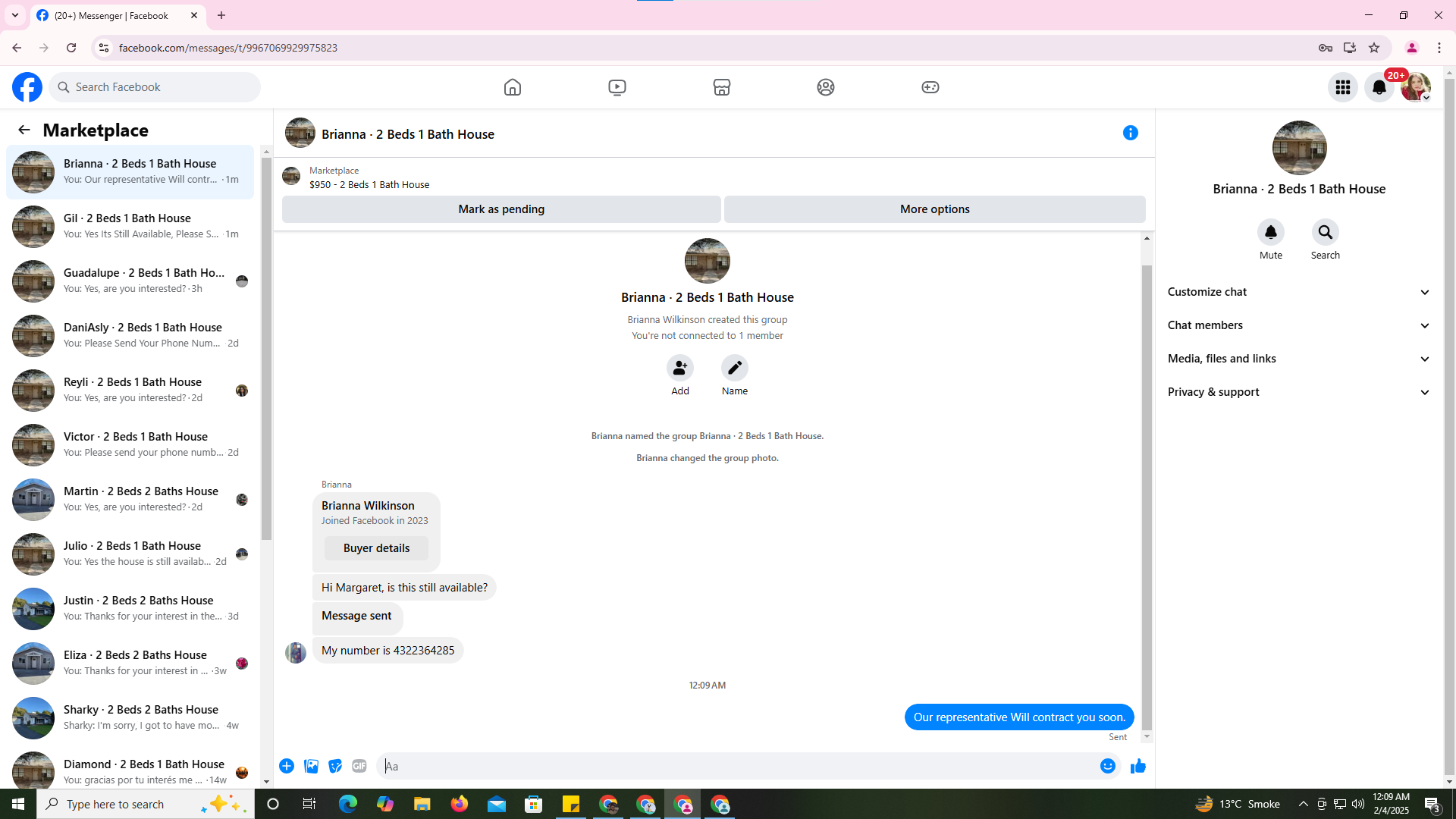Open Martin's 2 Beds 2 Baths House chat
The width and height of the screenshot is (1456, 819).
coord(130,499)
